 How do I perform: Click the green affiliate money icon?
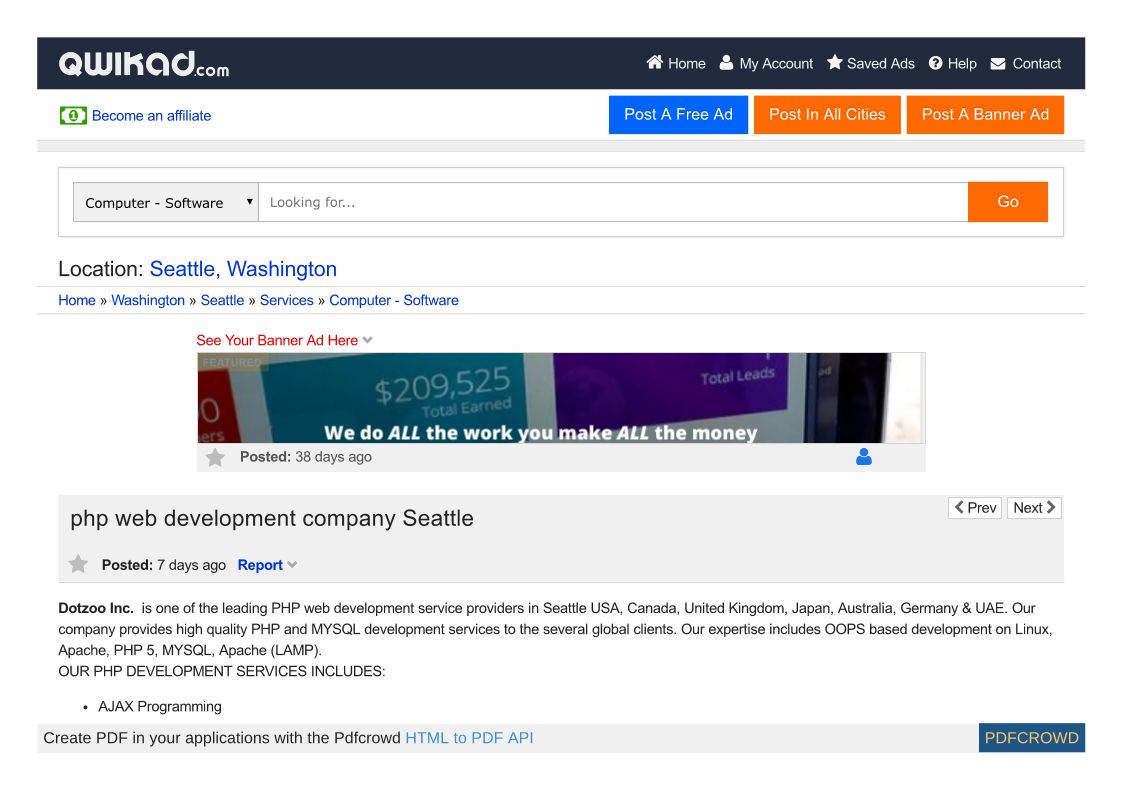tap(73, 116)
